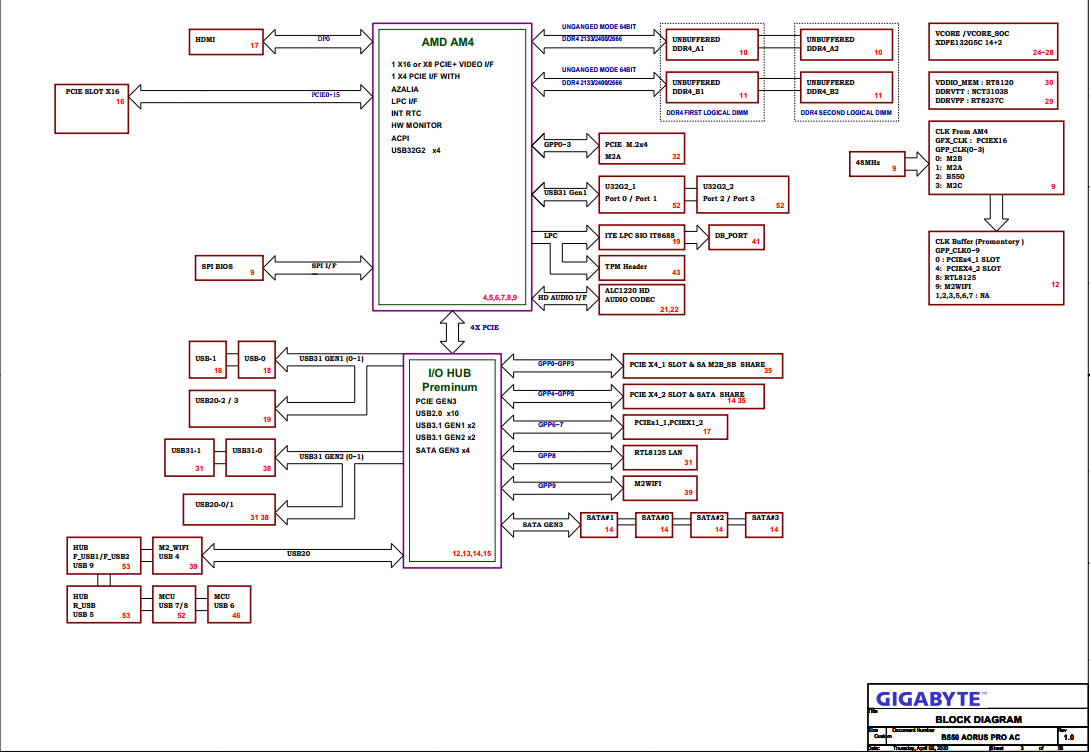Click the DP0 arrow label
Image resolution: width=1090 pixels, height=752 pixels.
point(324,39)
